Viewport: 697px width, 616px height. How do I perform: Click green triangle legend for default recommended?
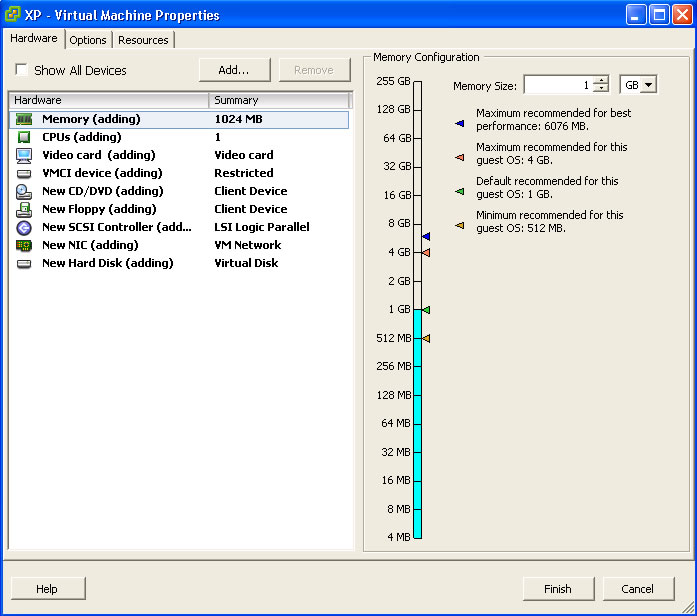point(460,192)
